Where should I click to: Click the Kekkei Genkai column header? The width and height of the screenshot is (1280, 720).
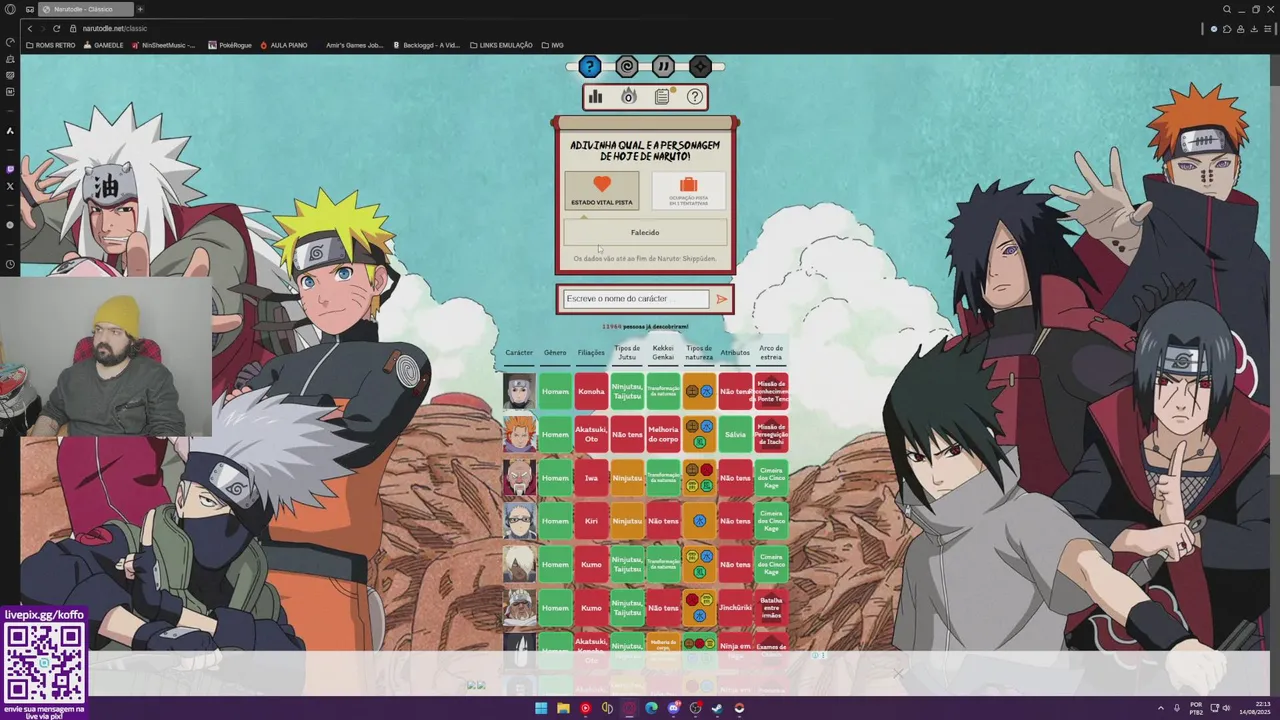coord(663,353)
